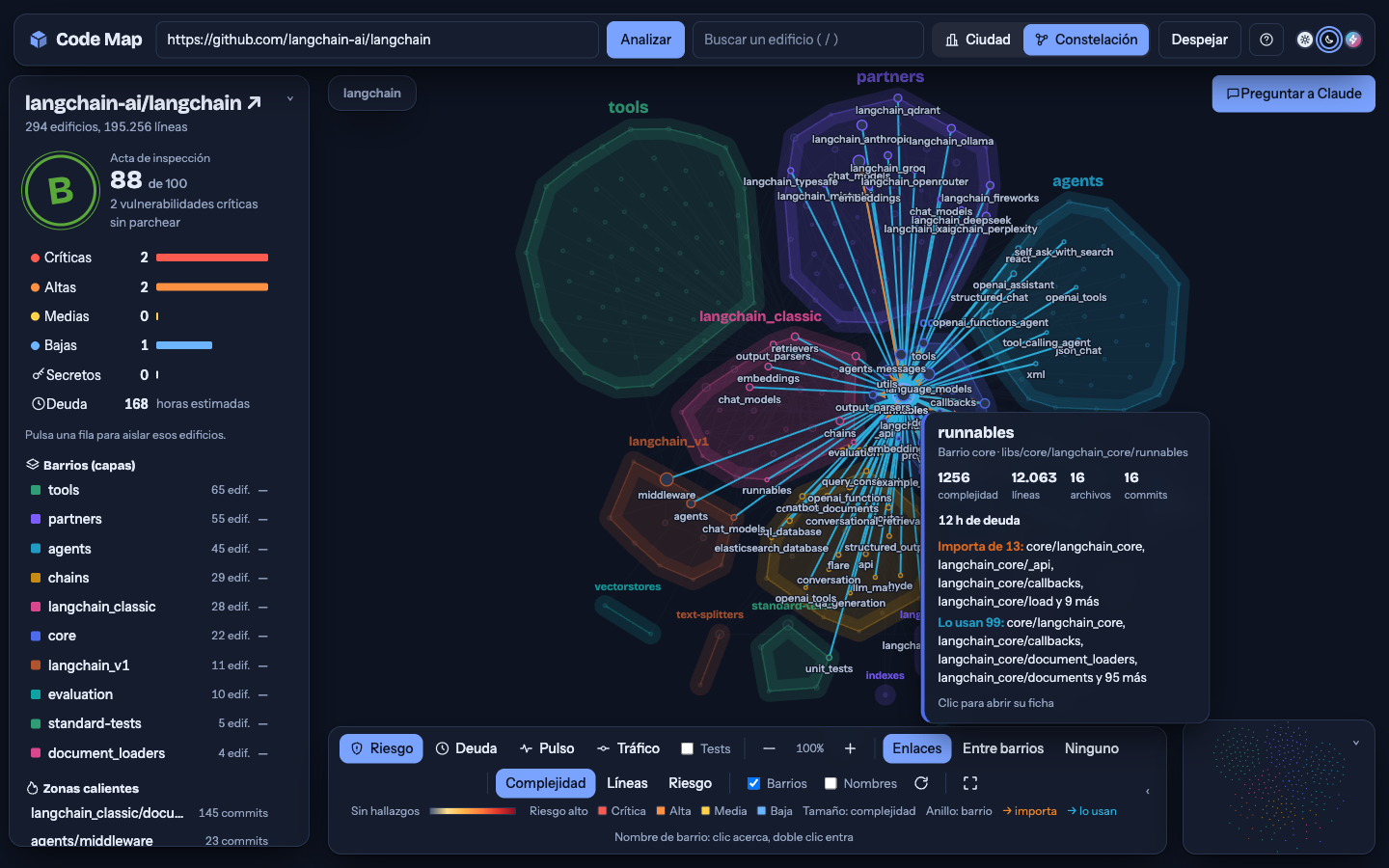Screen dimensions: 1389x868
Task: Show links Entre barrios only
Action: click(x=1003, y=748)
